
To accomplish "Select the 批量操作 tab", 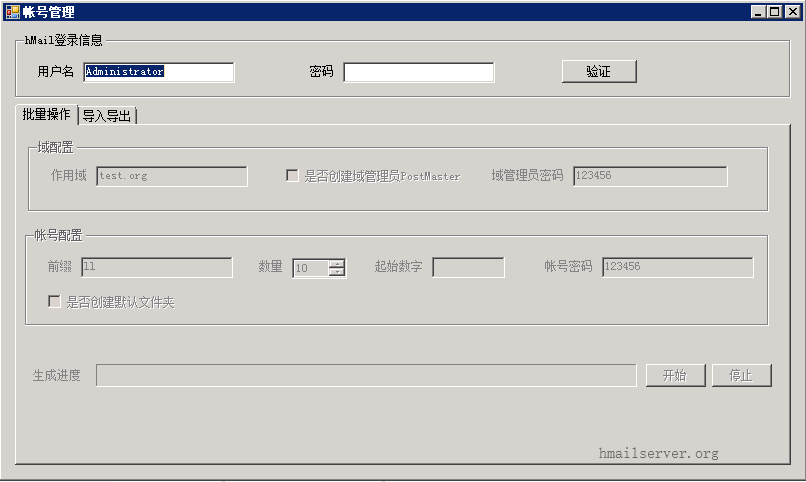I will pyautogui.click(x=46, y=114).
